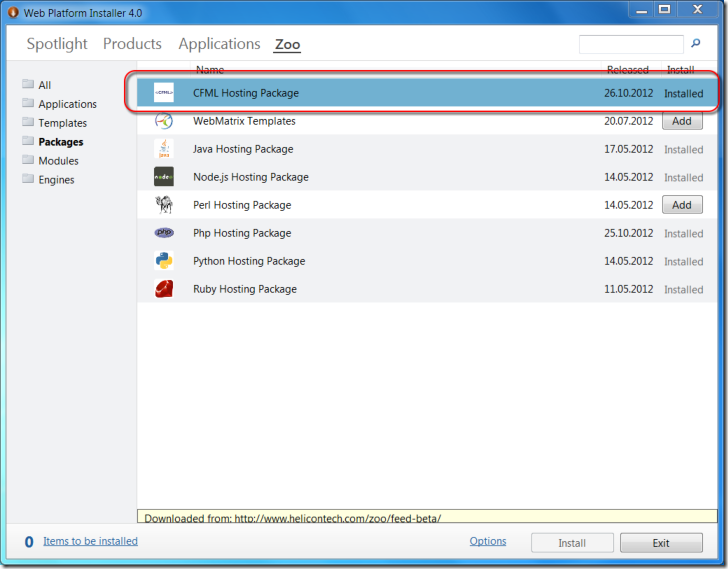
Task: Click the Python Hosting Package icon
Action: coord(164,261)
